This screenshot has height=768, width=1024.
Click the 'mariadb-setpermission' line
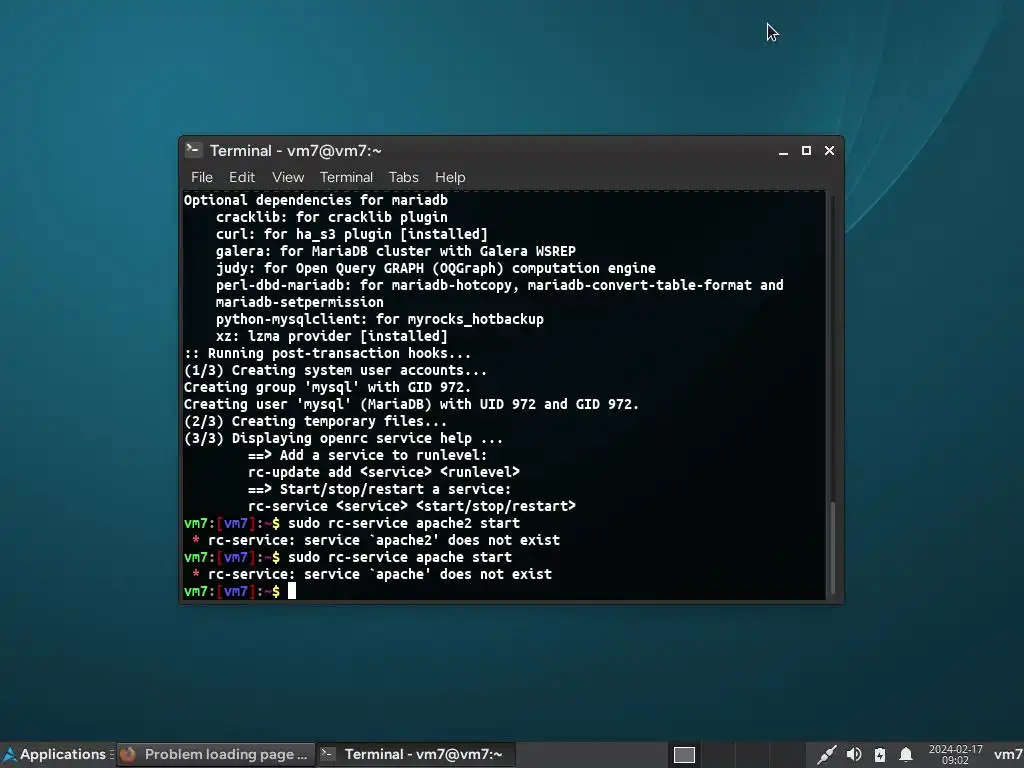tap(300, 302)
